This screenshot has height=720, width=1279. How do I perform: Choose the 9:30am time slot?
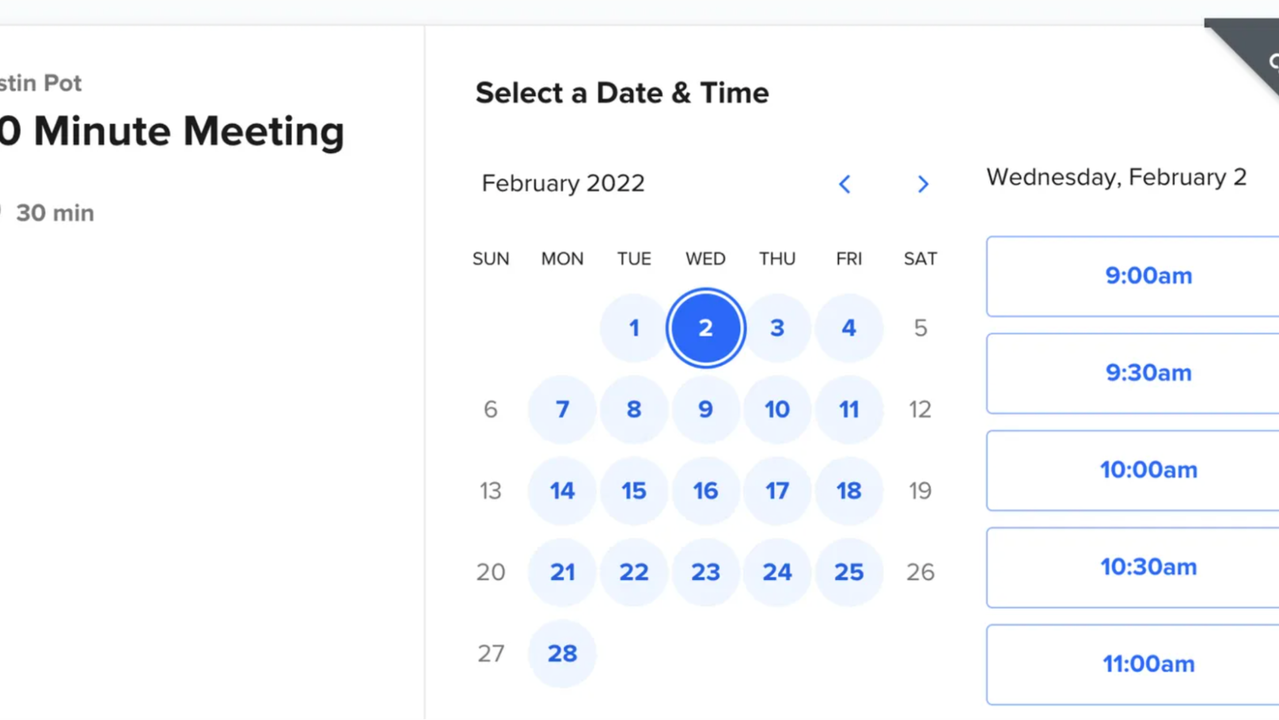coord(1148,373)
